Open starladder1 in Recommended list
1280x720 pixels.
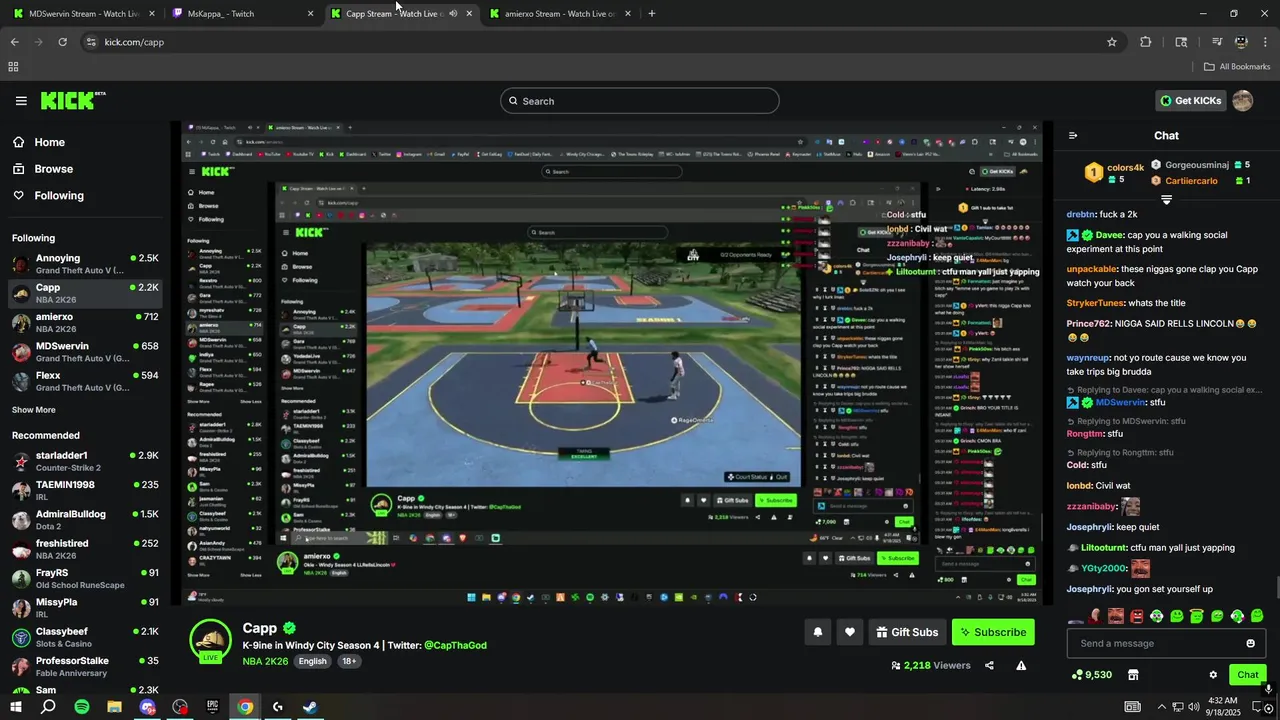tap(85, 461)
